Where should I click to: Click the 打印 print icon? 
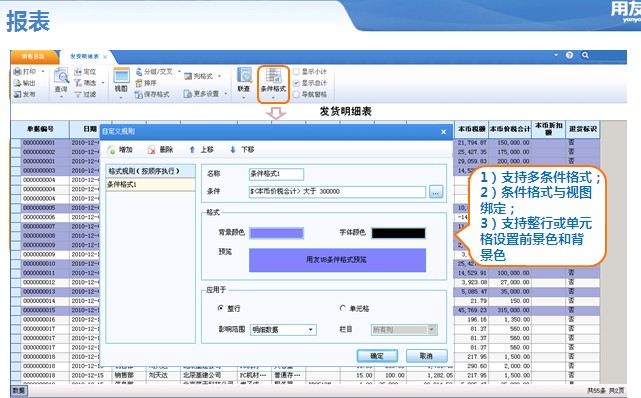(x=18, y=72)
